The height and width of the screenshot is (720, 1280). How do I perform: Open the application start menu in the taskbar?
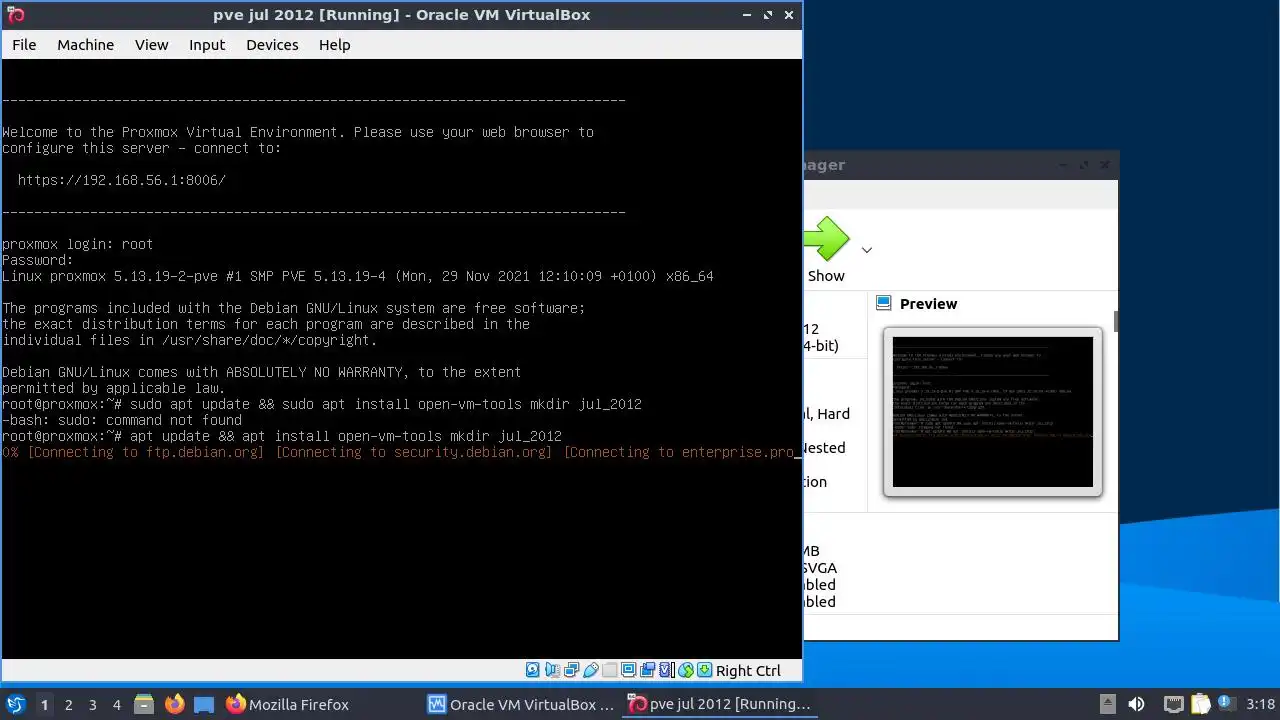click(x=15, y=704)
